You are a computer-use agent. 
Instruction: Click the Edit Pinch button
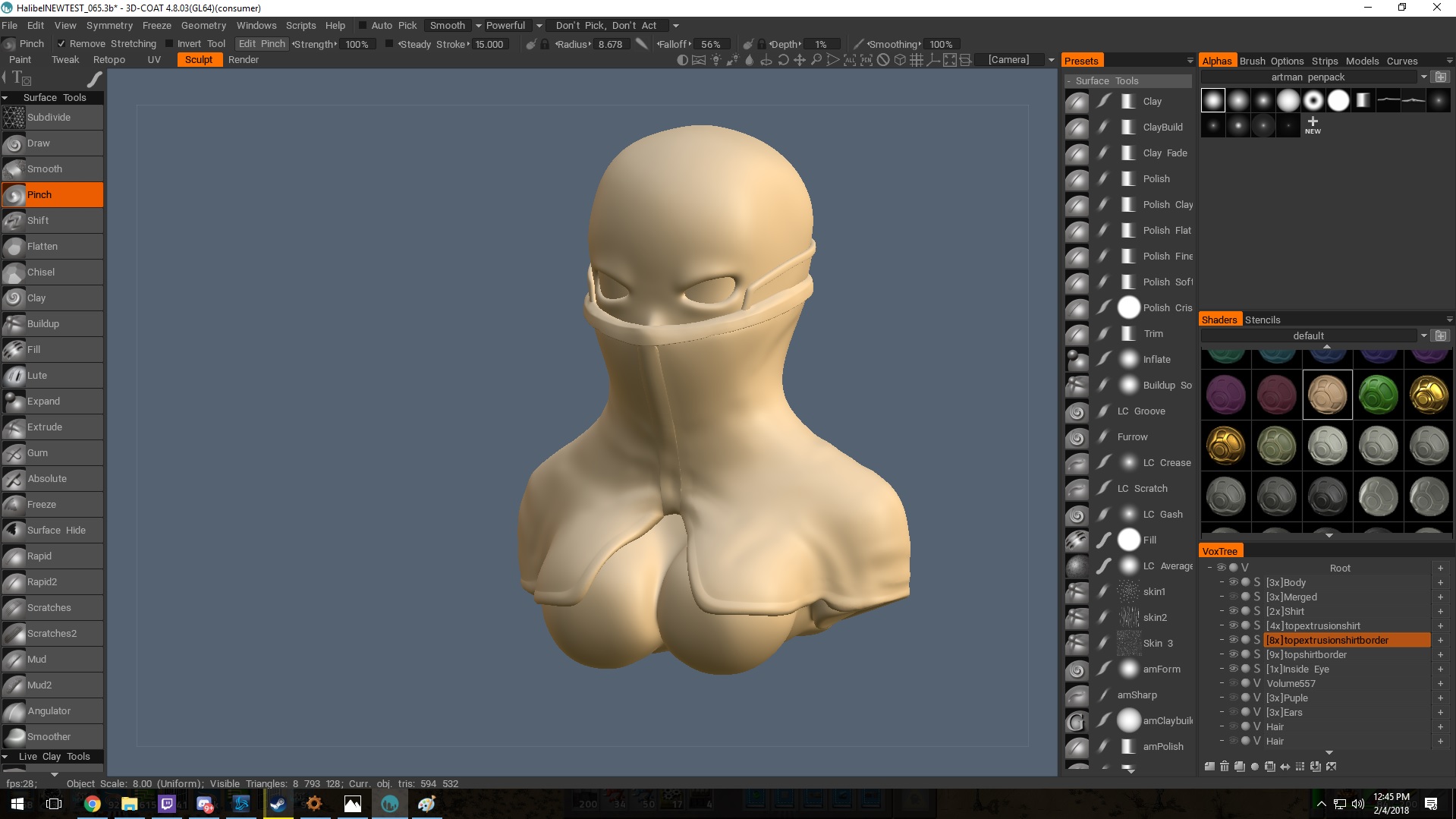pos(262,44)
